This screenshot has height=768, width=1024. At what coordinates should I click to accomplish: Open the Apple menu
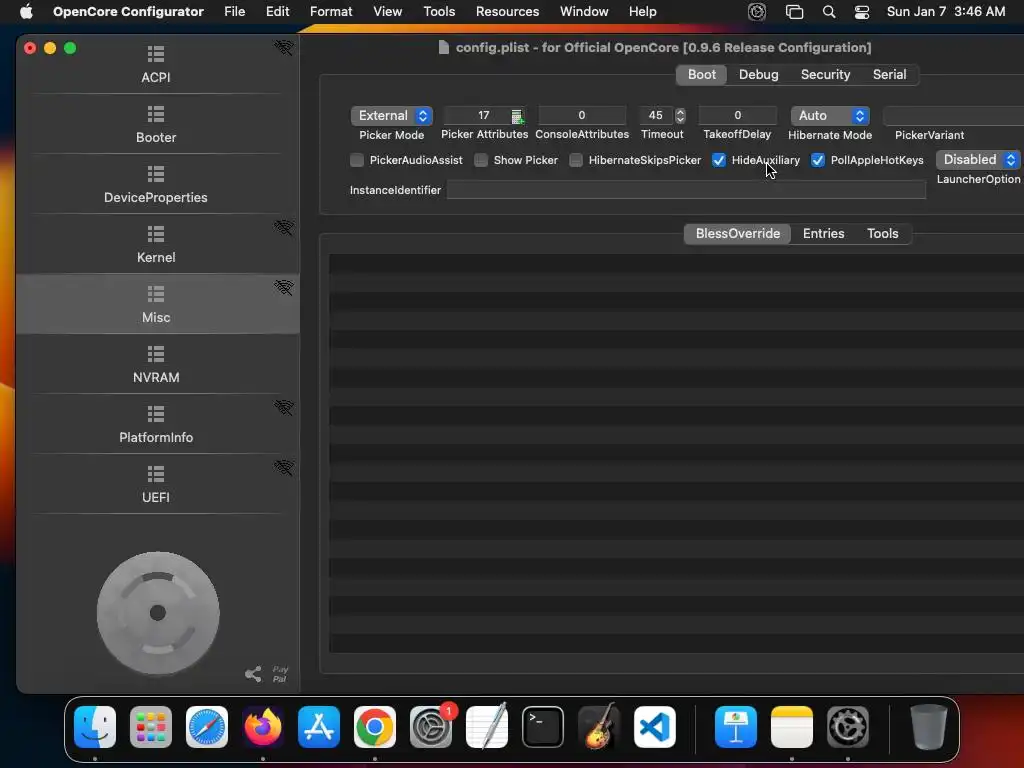tap(26, 12)
